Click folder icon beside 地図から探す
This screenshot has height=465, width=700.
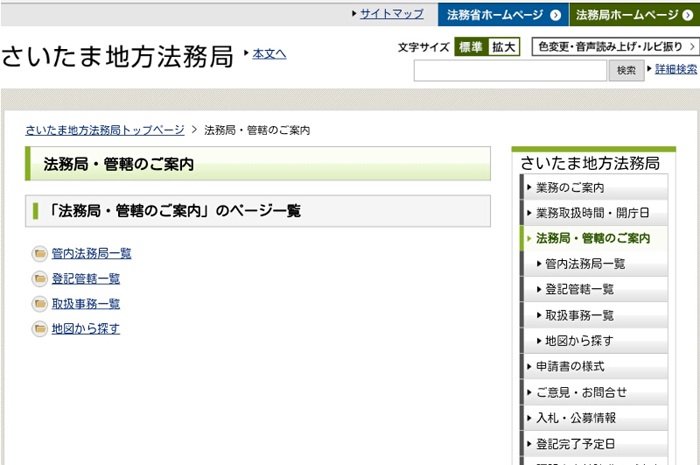[x=40, y=329]
